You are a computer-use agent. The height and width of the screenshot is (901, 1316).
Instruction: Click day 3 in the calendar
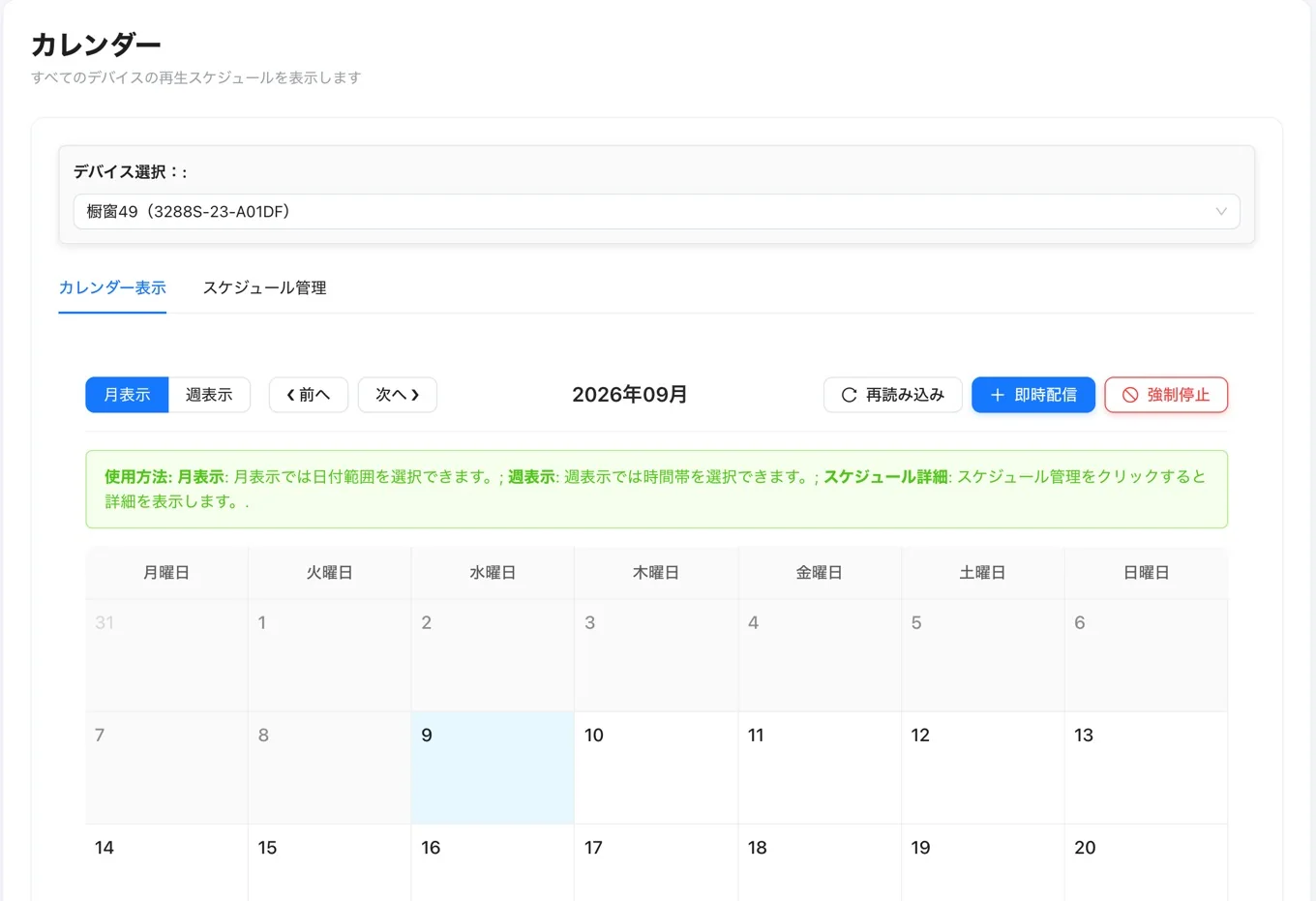[656, 655]
